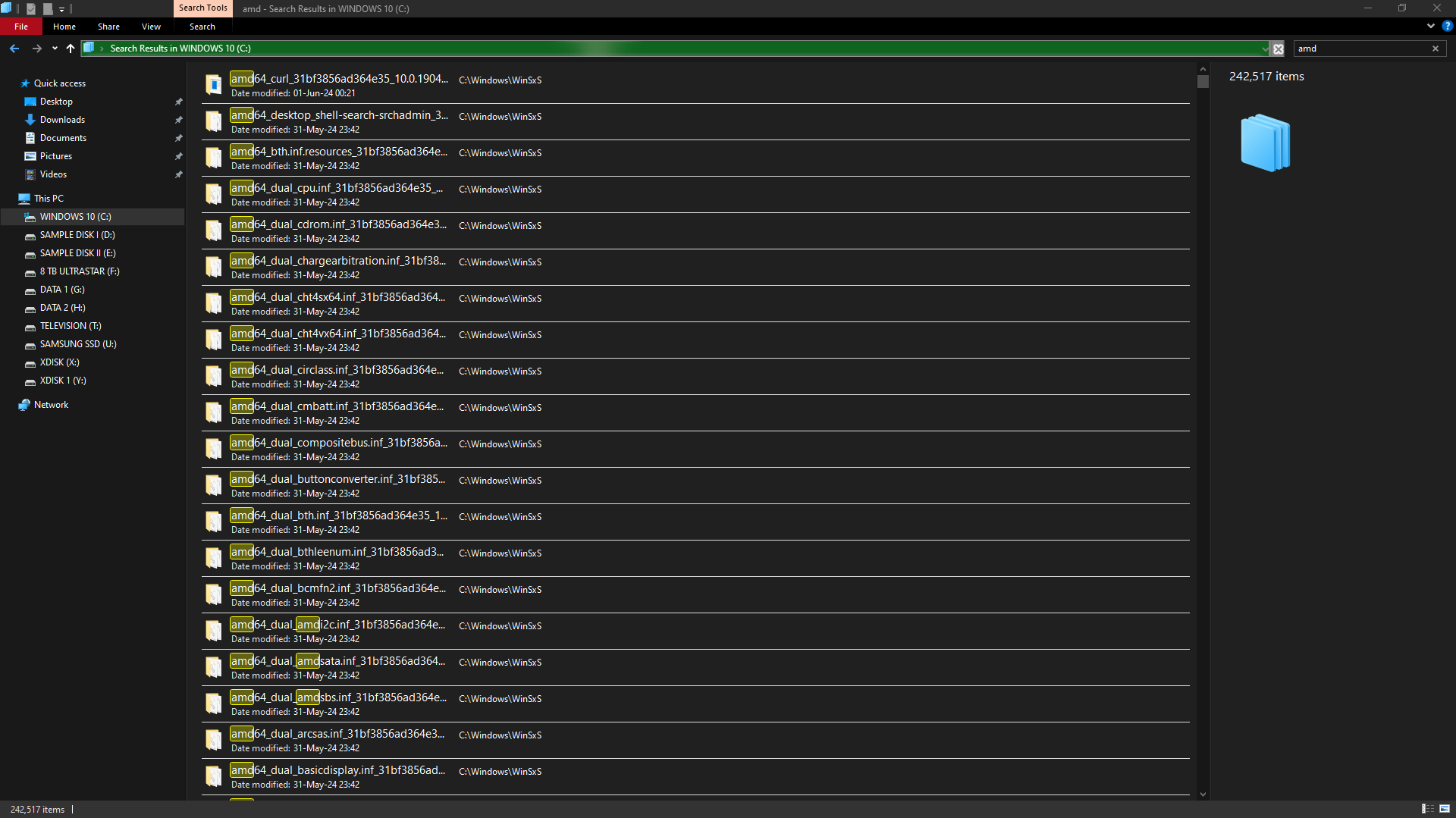1456x818 pixels.
Task: Open the SAMSUNG SSD (U:) drive
Action: pos(78,344)
